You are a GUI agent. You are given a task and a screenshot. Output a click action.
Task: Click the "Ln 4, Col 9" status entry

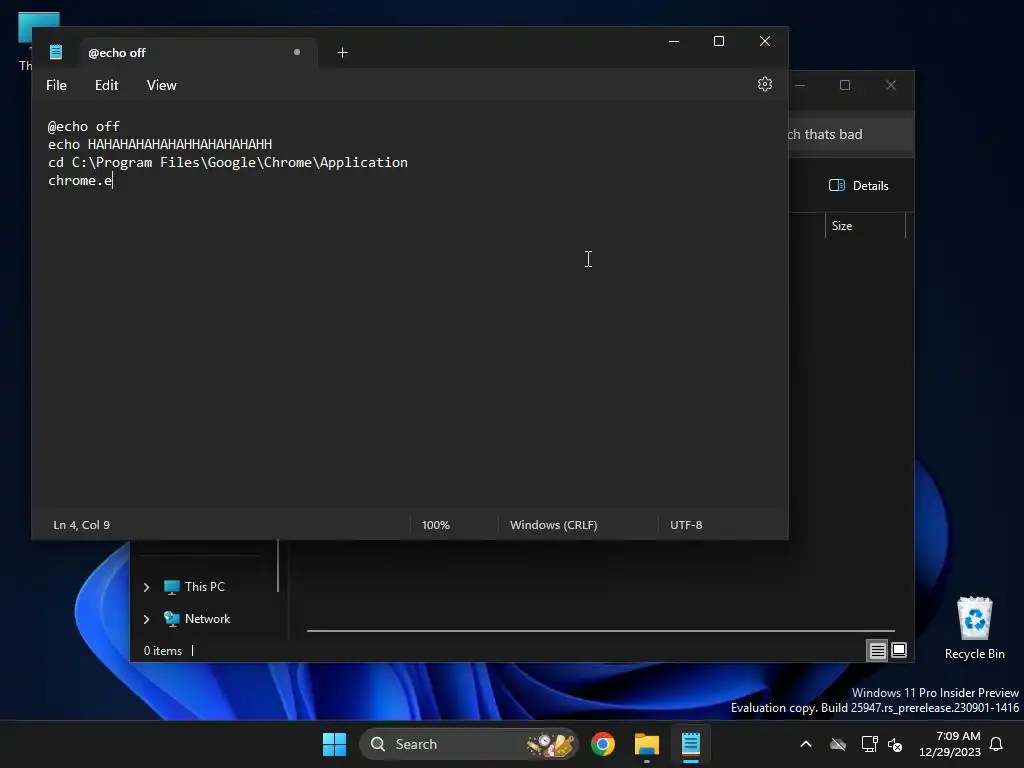tap(82, 525)
